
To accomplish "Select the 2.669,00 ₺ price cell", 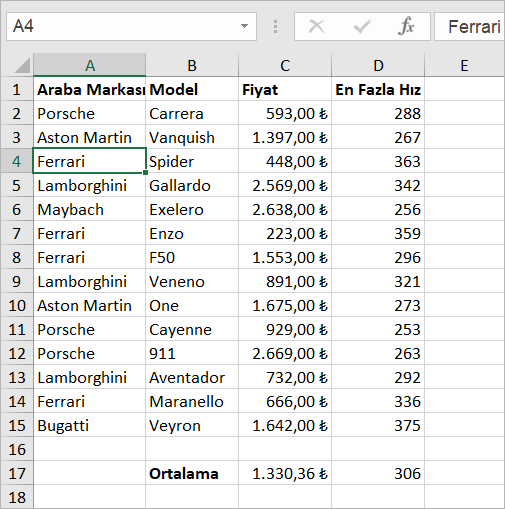I will click(285, 353).
